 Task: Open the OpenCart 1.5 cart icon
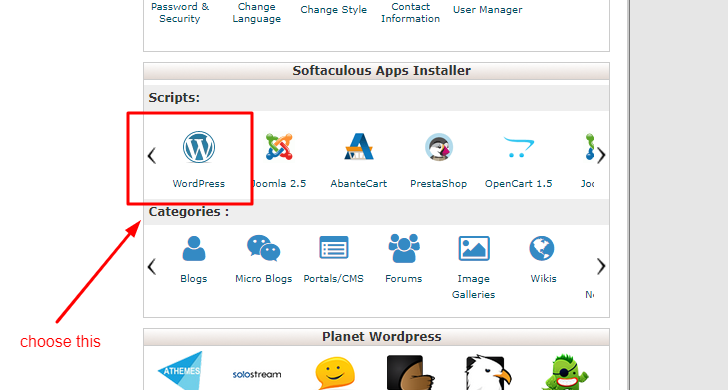(519, 147)
